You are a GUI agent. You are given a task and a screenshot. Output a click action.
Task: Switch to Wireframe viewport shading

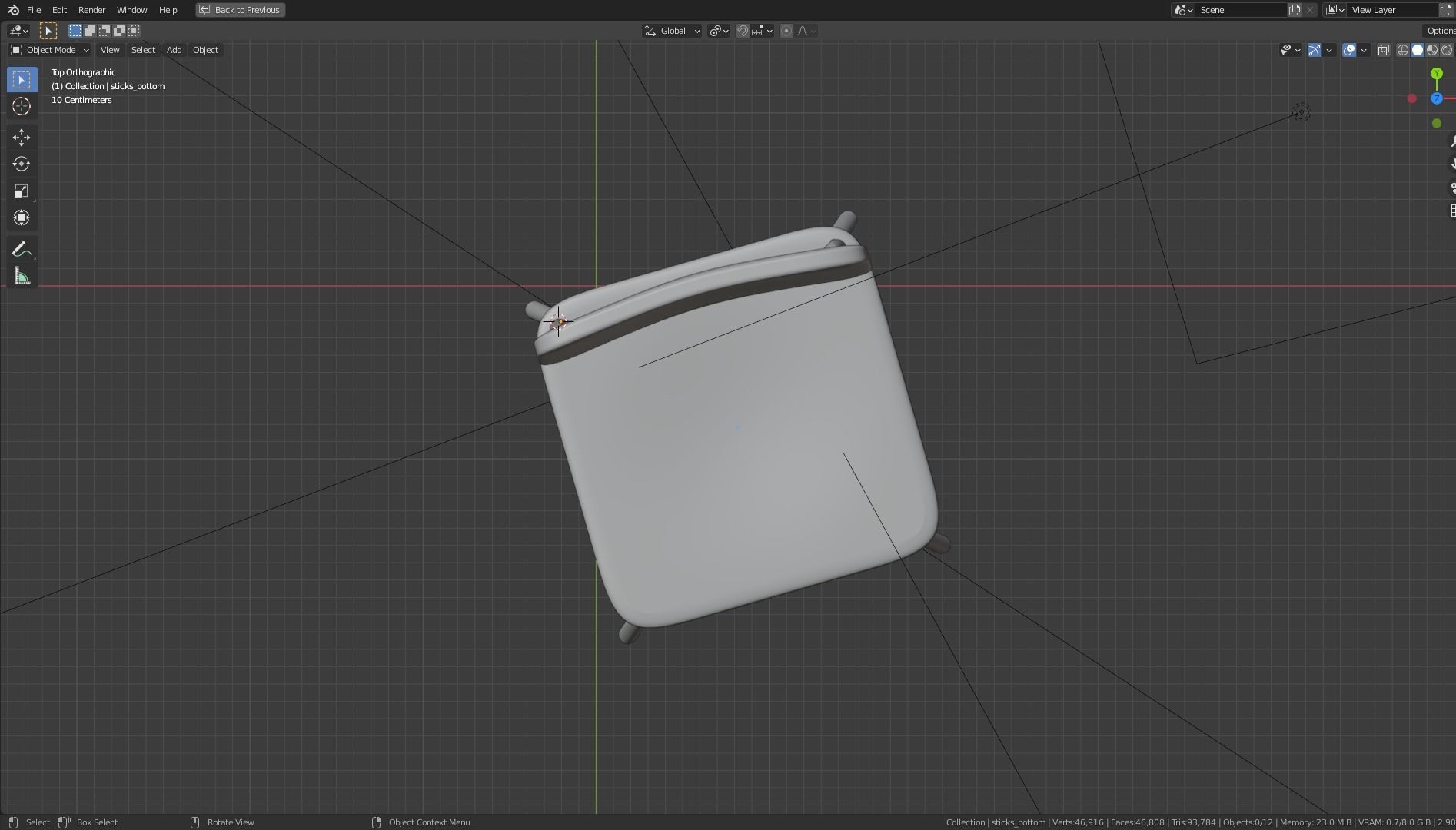tap(1402, 50)
